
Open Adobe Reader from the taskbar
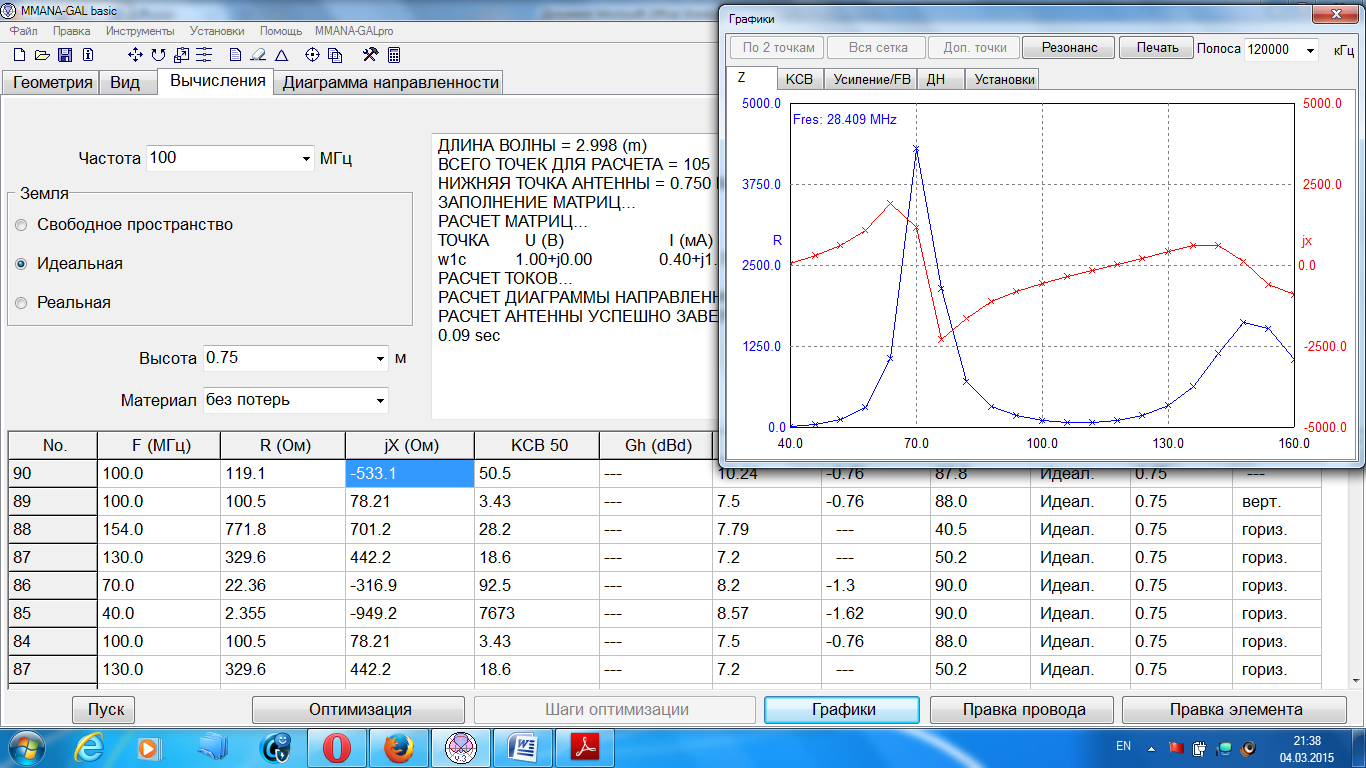pos(585,748)
